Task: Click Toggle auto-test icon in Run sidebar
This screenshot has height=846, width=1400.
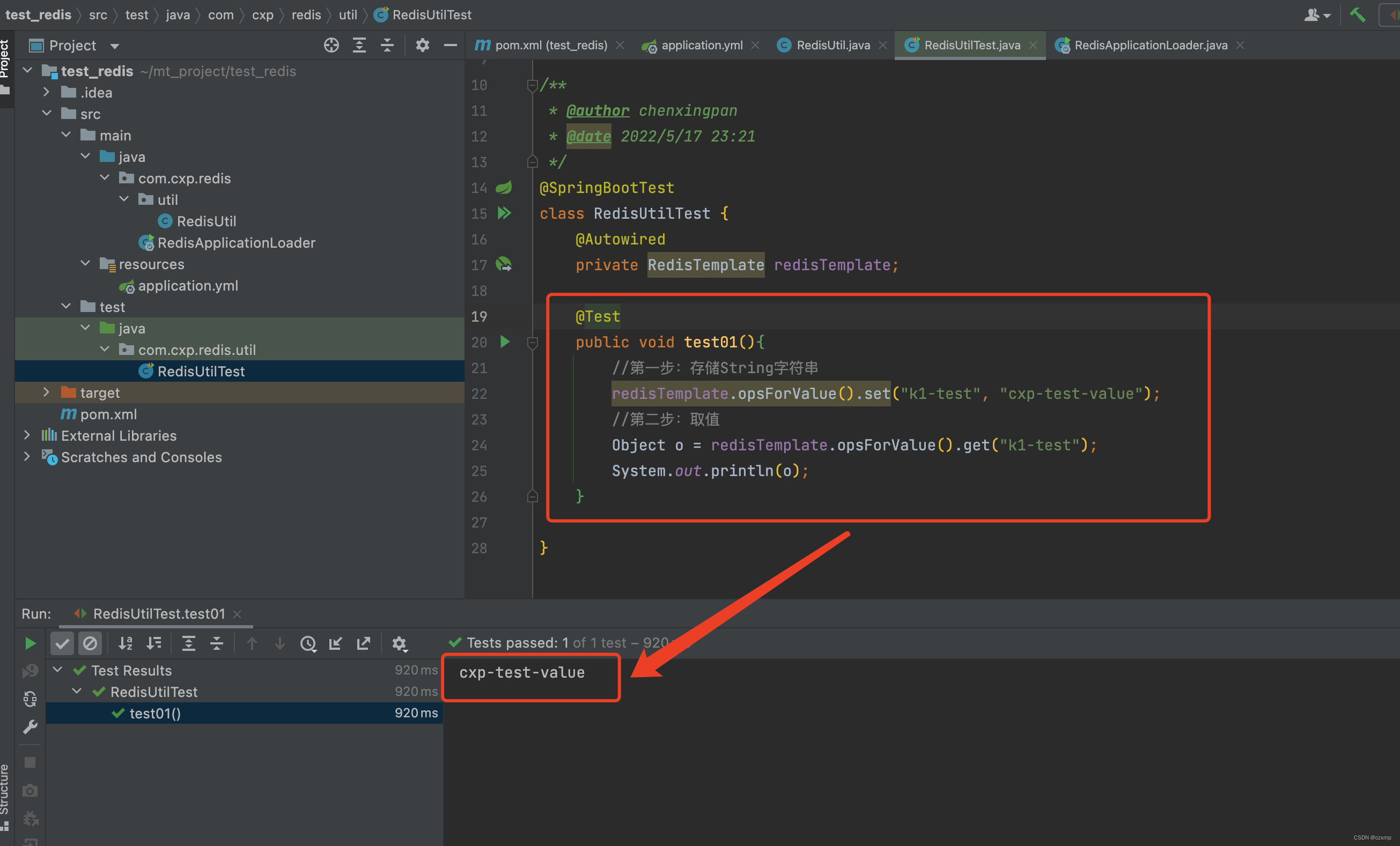Action: [30, 699]
